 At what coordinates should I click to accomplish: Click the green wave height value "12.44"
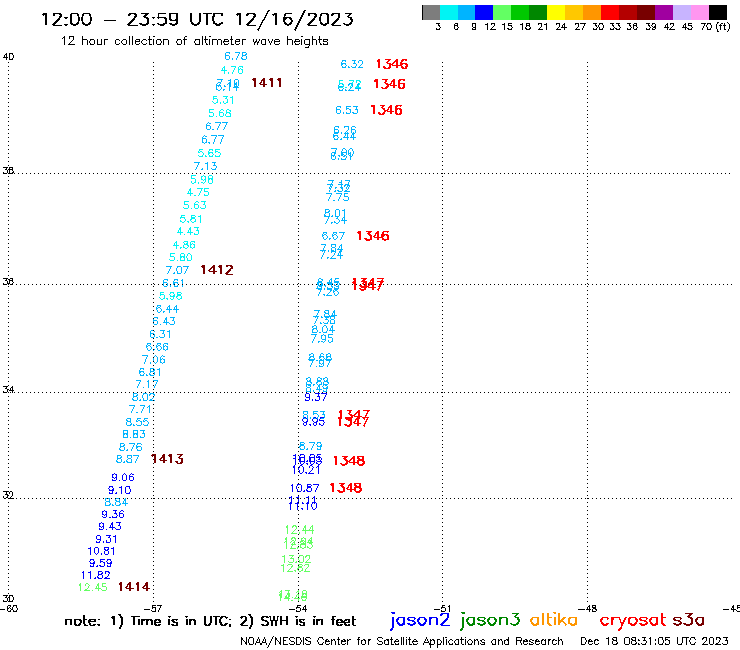pos(299,530)
